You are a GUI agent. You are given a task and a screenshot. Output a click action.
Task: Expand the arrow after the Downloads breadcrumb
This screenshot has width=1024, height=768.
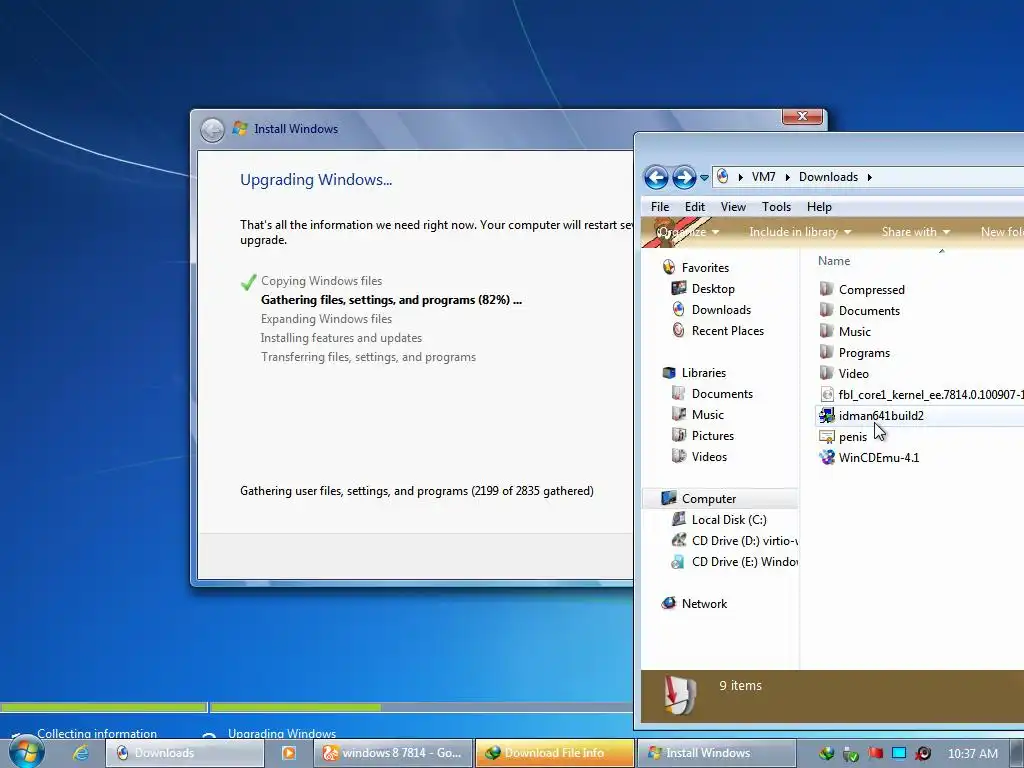coord(869,178)
